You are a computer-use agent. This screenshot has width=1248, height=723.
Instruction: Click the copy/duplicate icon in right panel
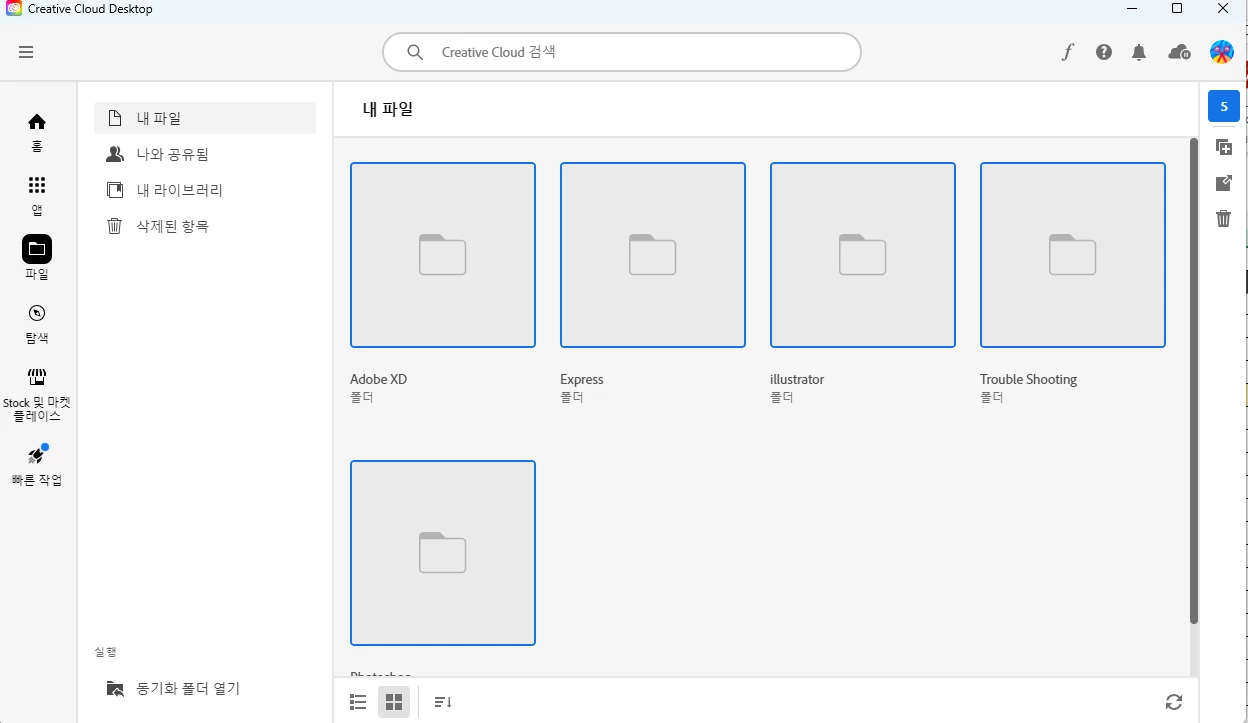[1224, 147]
